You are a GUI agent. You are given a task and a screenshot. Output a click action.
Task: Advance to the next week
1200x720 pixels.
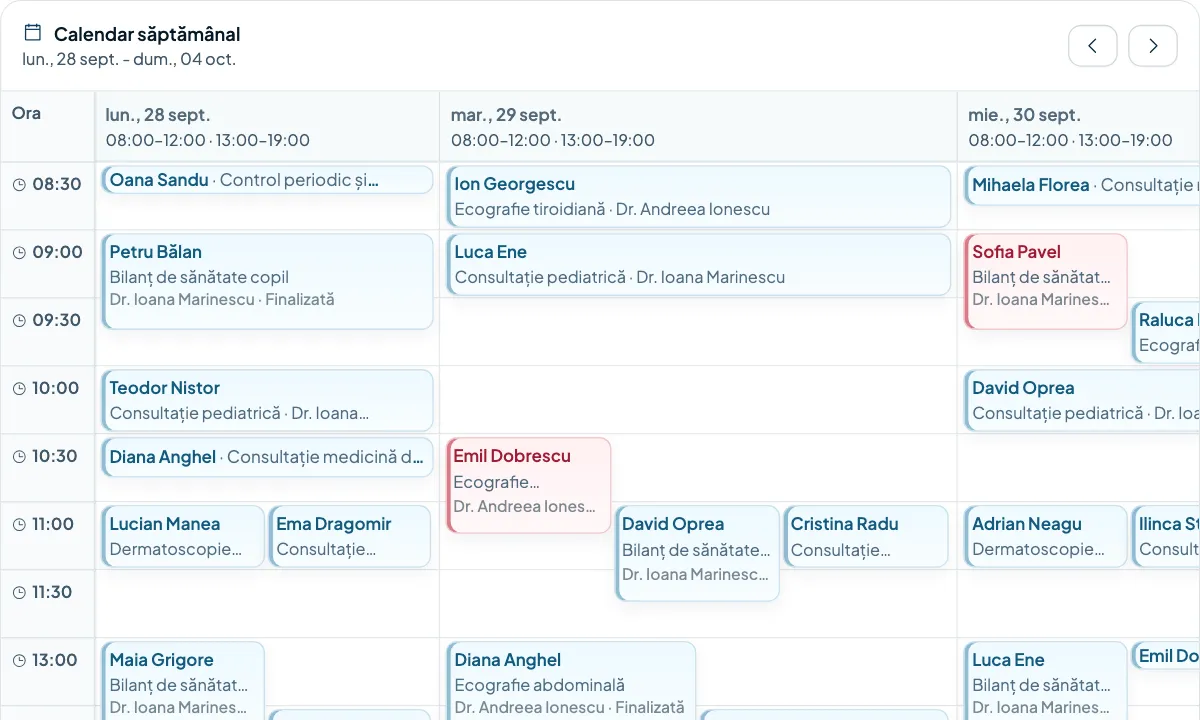tap(1153, 46)
